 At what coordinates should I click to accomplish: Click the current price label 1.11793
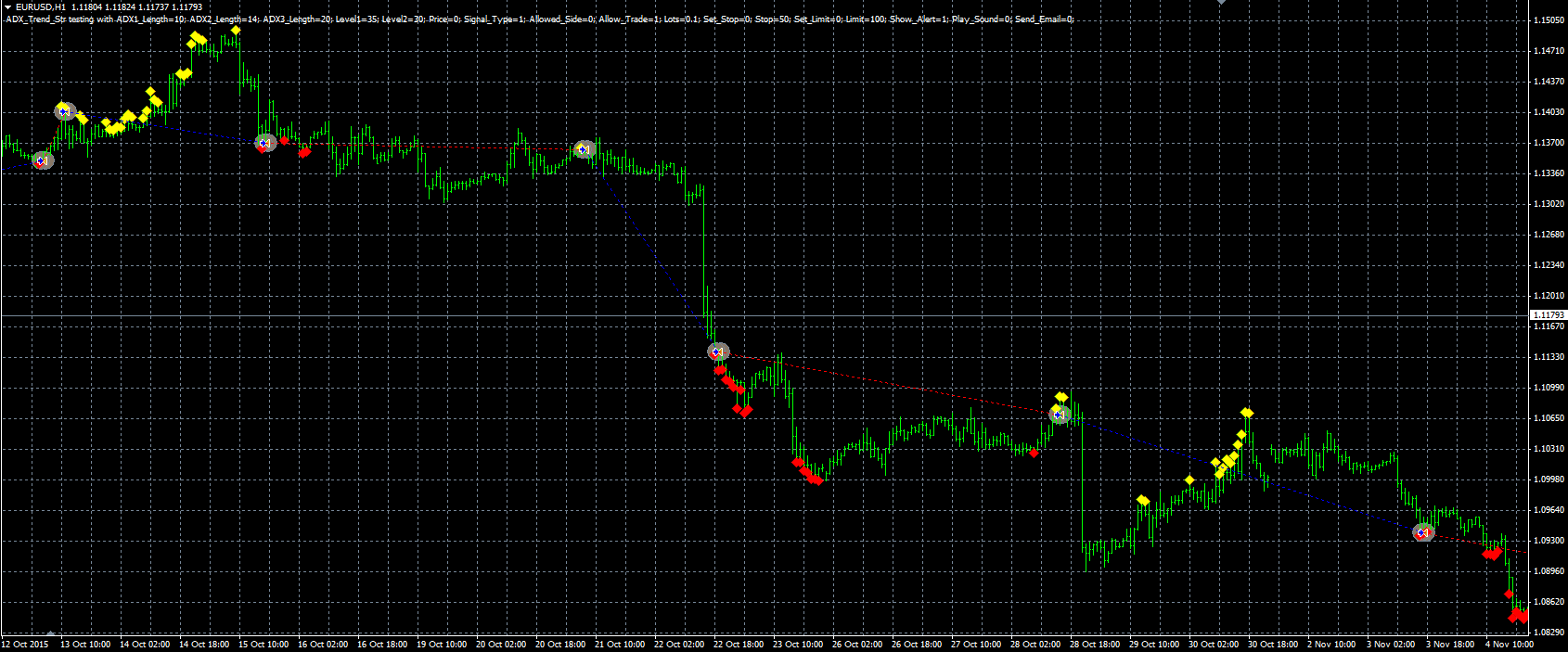coord(1547,315)
